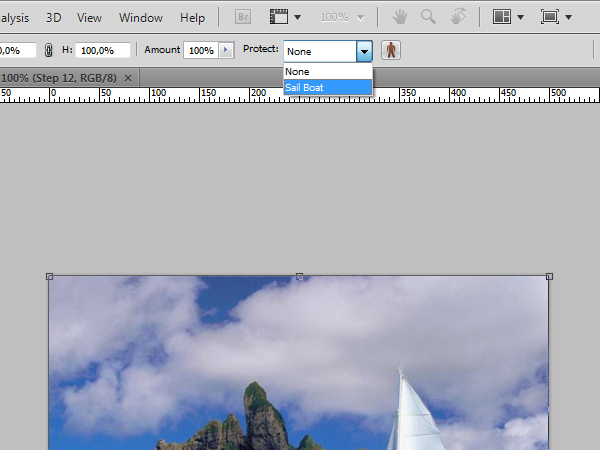This screenshot has height=450, width=600.
Task: Launch Adobe Bridge with the Br icon
Action: click(243, 17)
